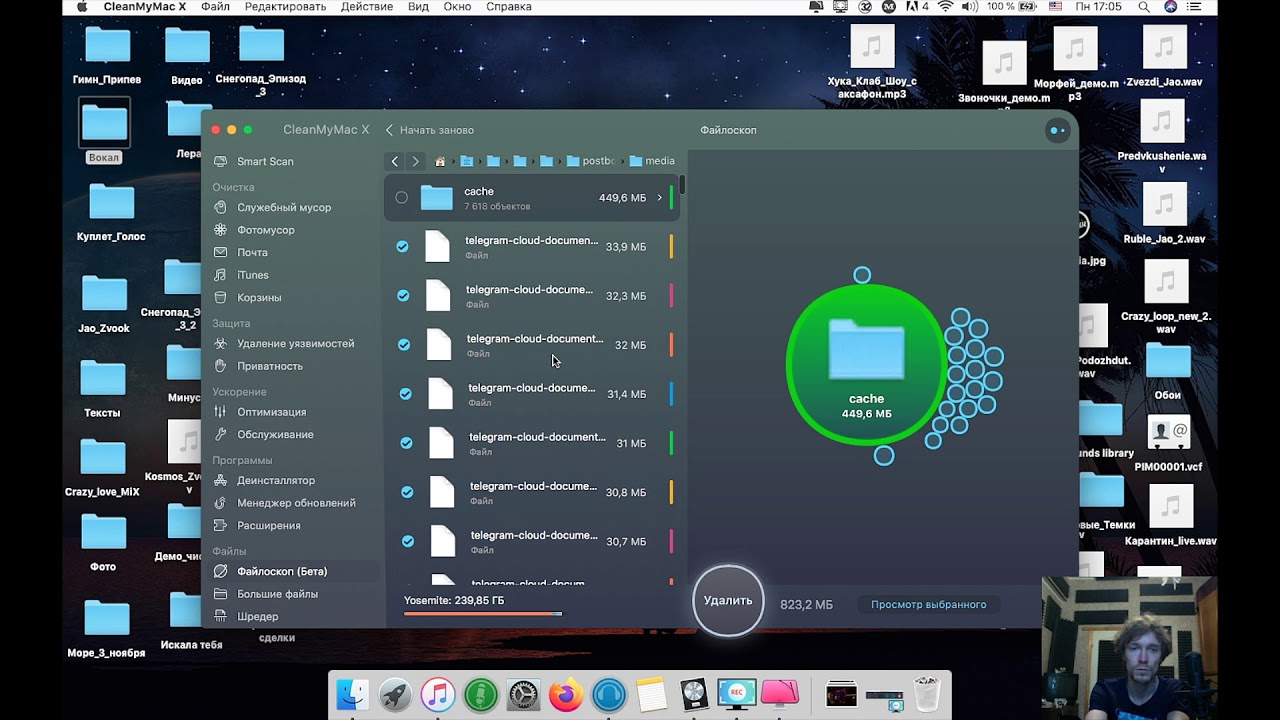This screenshot has height=720, width=1280.
Task: Open Оптимизация module
Action: click(271, 412)
